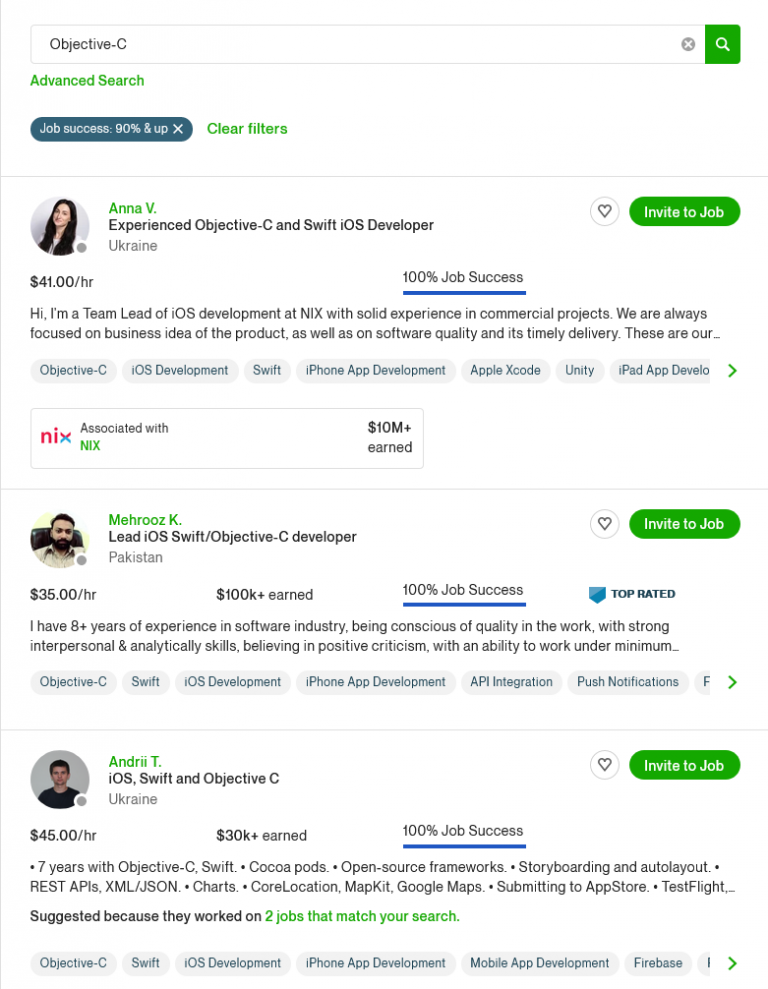
Task: Open Anna V.'s profile photo
Action: click(60, 226)
